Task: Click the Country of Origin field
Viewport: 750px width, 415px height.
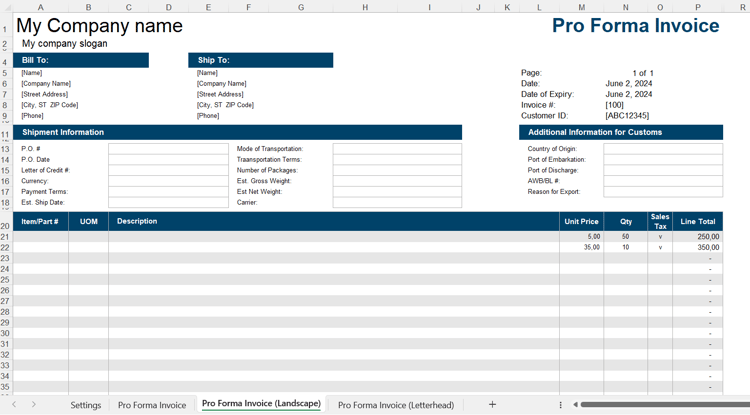Action: [x=663, y=149]
